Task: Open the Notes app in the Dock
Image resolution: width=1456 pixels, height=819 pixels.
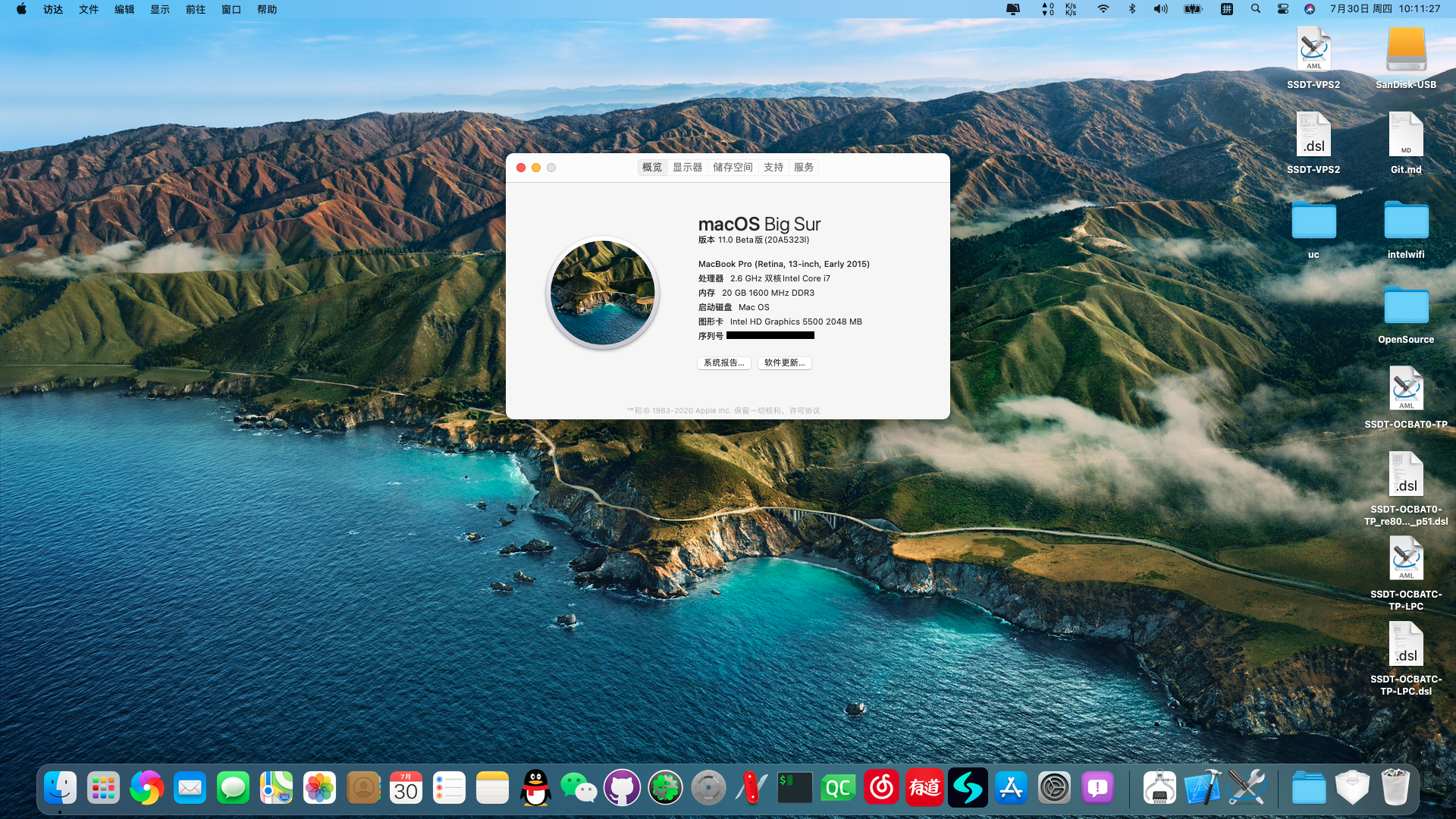Action: (492, 788)
